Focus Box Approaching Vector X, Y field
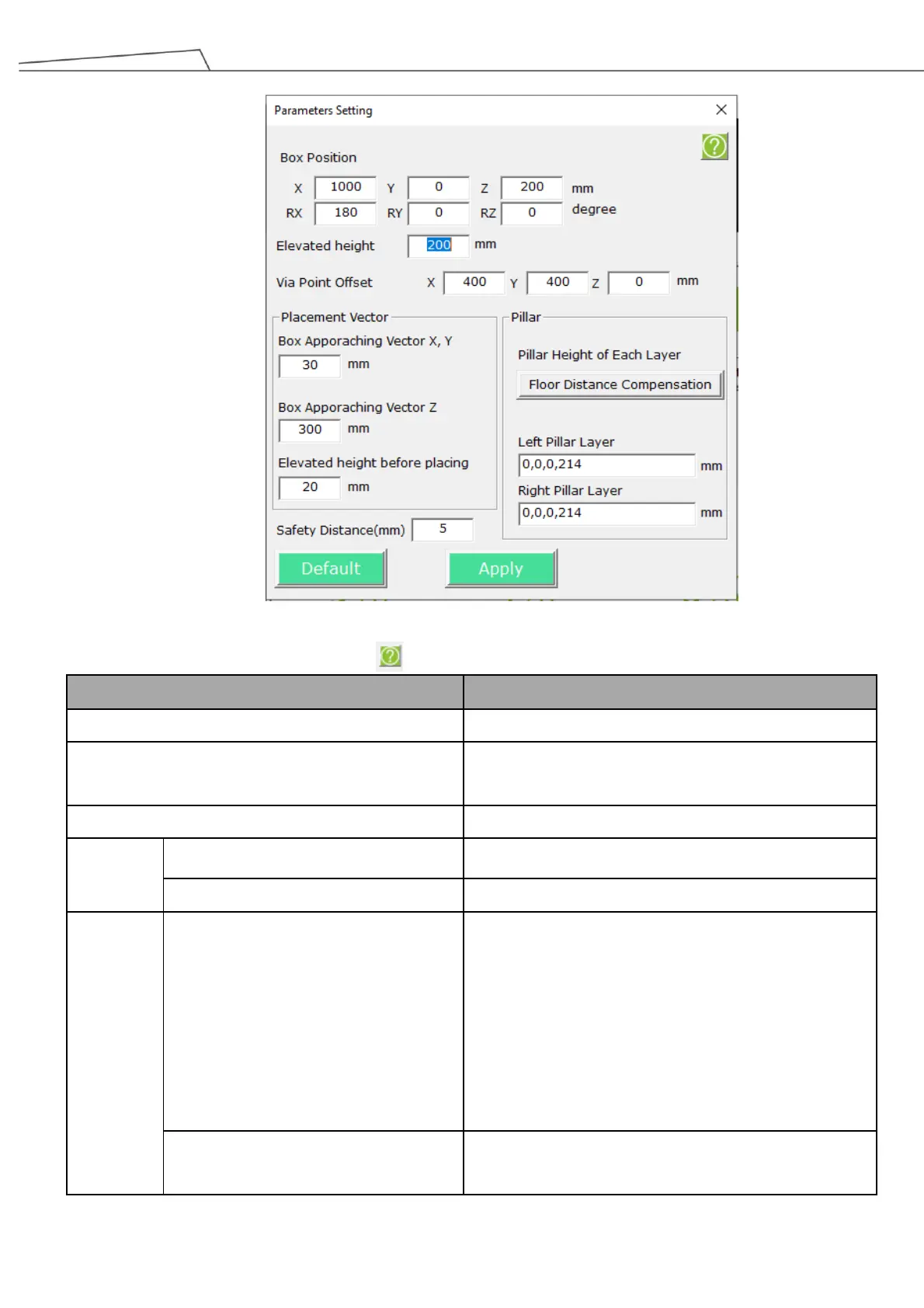 coord(310,366)
